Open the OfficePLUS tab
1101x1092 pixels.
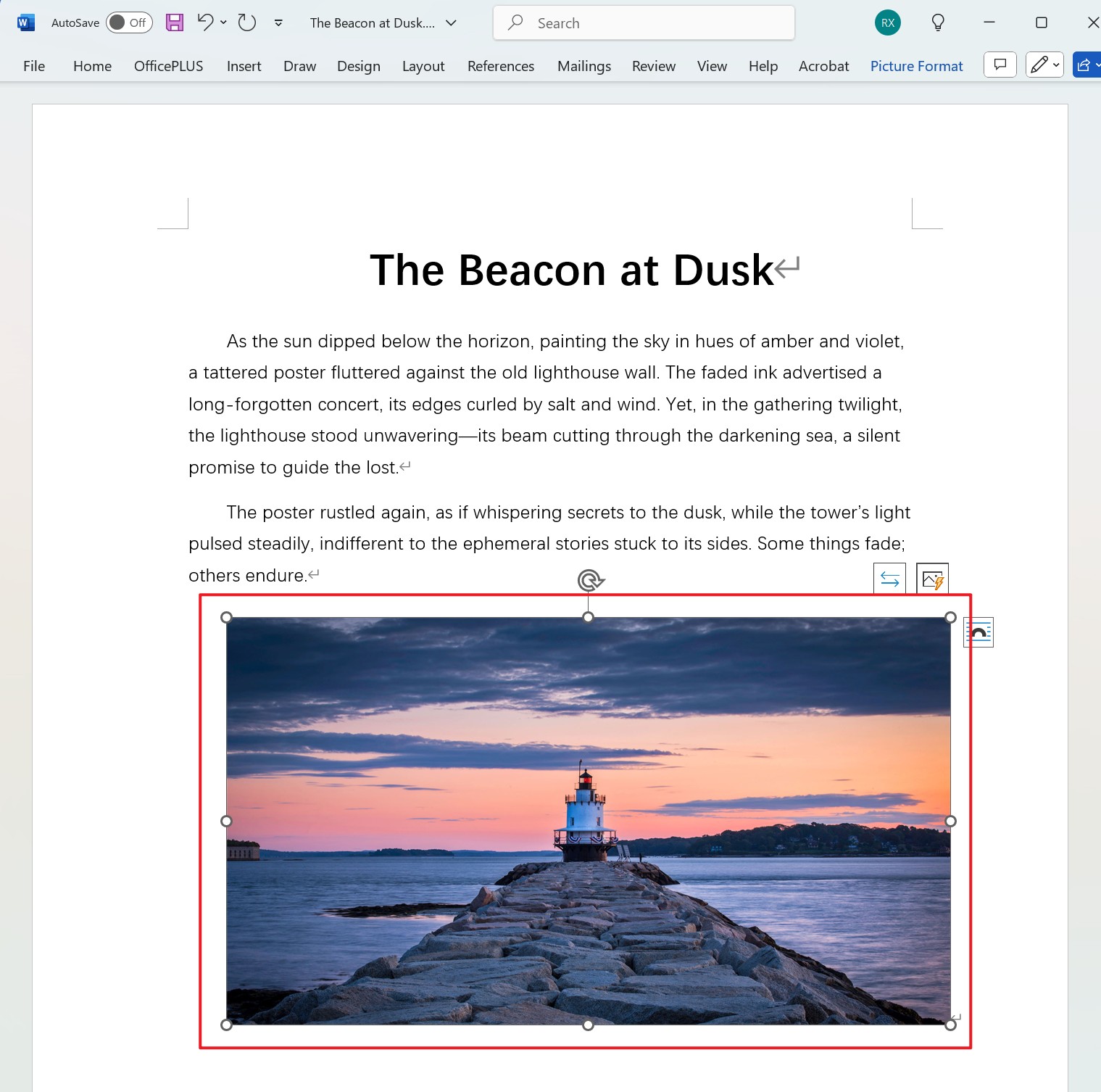[169, 66]
